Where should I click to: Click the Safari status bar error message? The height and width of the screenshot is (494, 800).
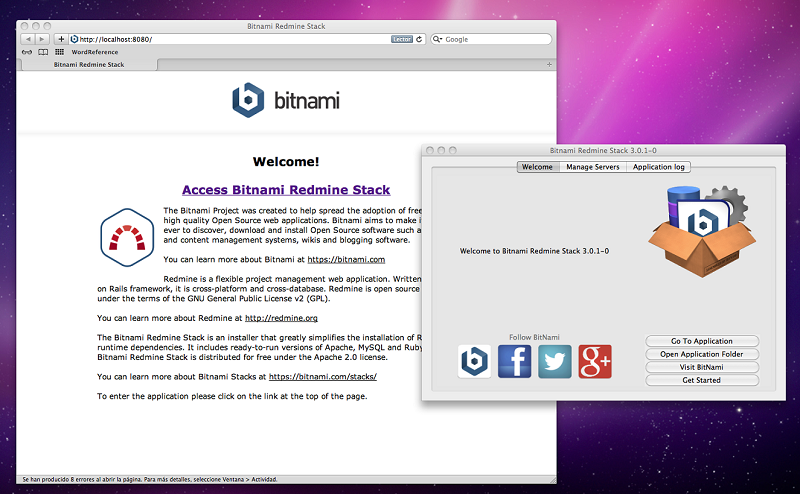coord(150,480)
